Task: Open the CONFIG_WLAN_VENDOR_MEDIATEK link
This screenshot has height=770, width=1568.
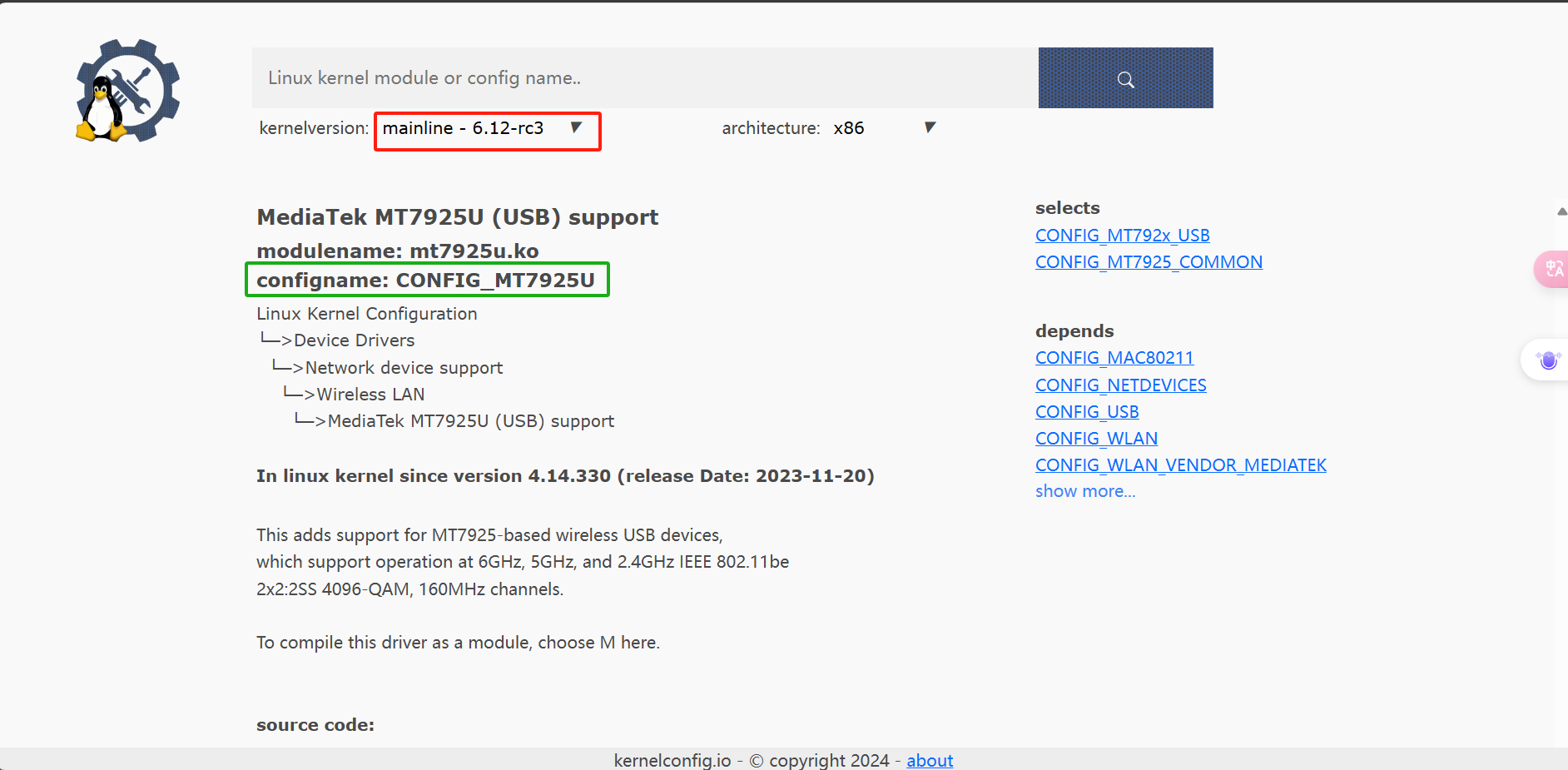Action: pos(1180,465)
